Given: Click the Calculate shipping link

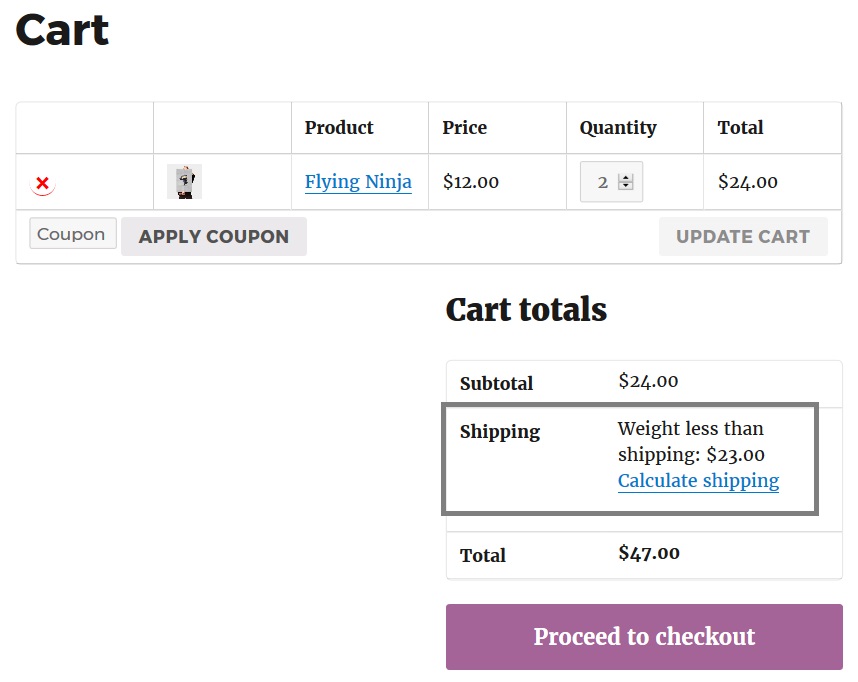Looking at the screenshot, I should [x=698, y=481].
